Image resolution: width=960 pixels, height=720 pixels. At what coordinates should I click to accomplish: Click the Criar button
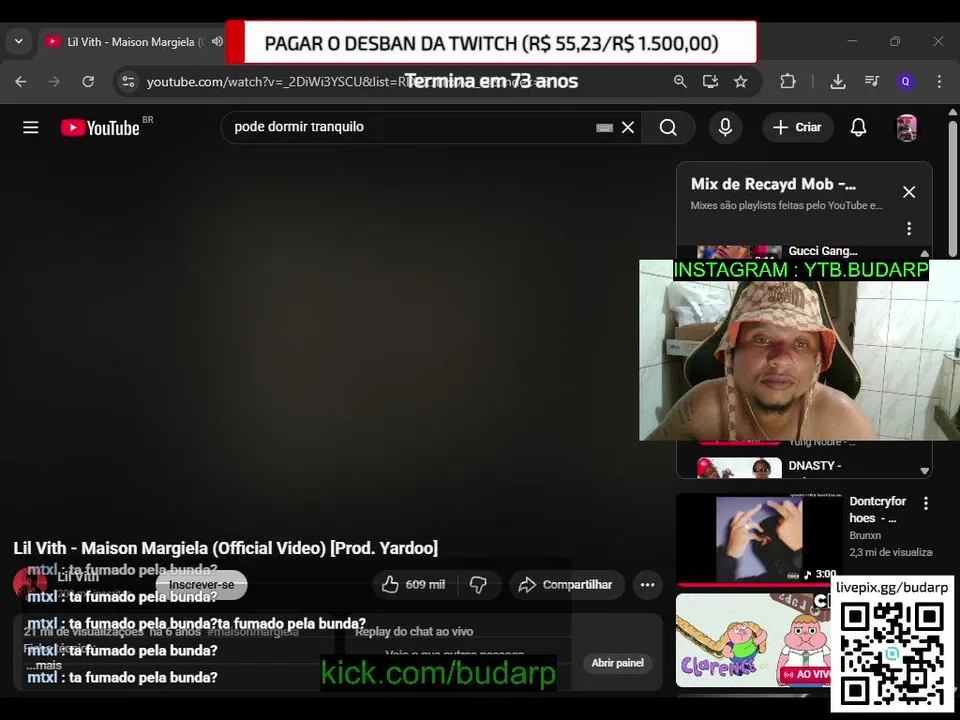tap(797, 127)
